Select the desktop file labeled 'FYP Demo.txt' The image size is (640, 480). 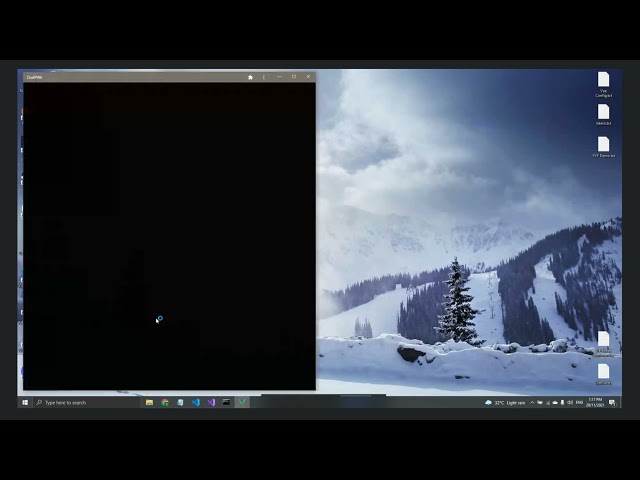click(604, 147)
